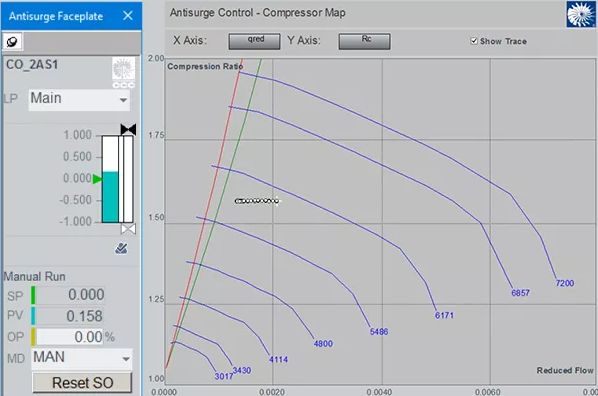Image resolution: width=598 pixels, height=396 pixels.
Task: Click the CO_2AS1 controller tag
Action: pos(32,65)
